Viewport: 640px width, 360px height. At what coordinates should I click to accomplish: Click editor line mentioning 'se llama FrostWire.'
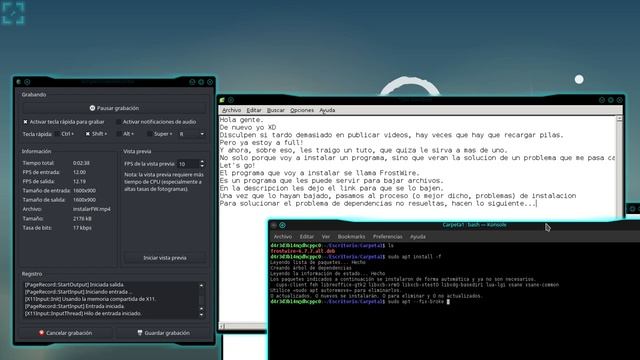[320, 173]
